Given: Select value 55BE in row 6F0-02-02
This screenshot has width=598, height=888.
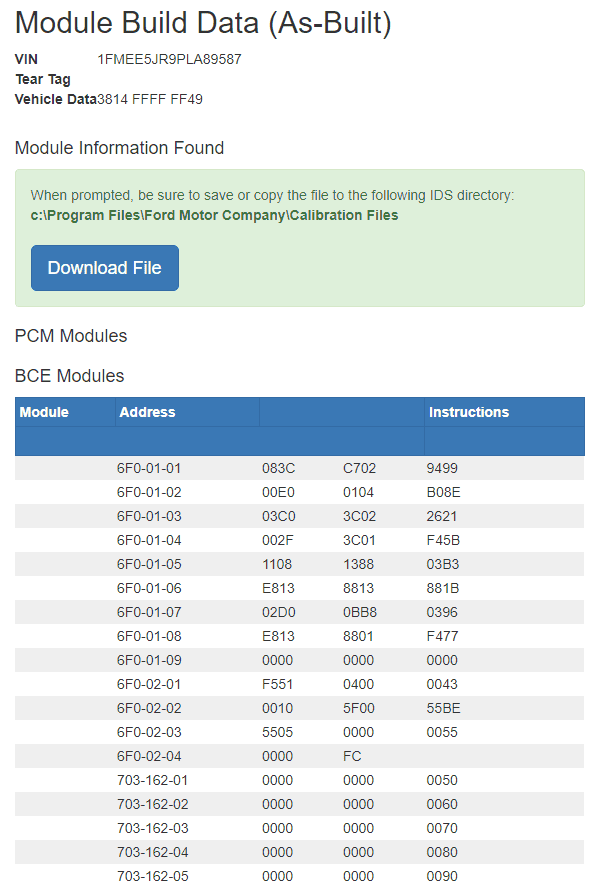Looking at the screenshot, I should (443, 708).
